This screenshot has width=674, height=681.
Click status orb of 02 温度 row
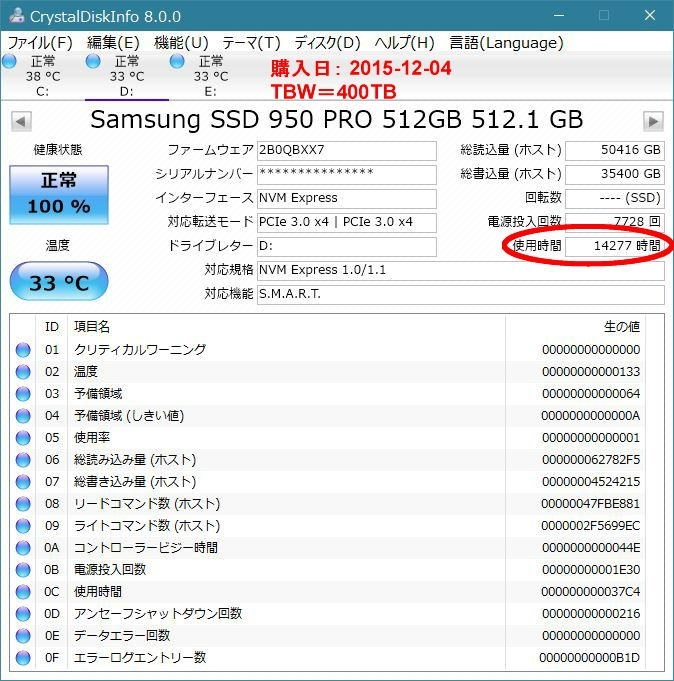click(23, 372)
